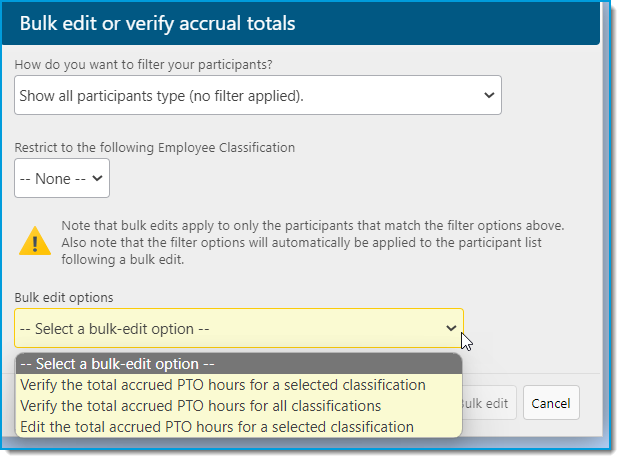Click the Cancel button
Image resolution: width=622 pixels, height=461 pixels.
551,403
